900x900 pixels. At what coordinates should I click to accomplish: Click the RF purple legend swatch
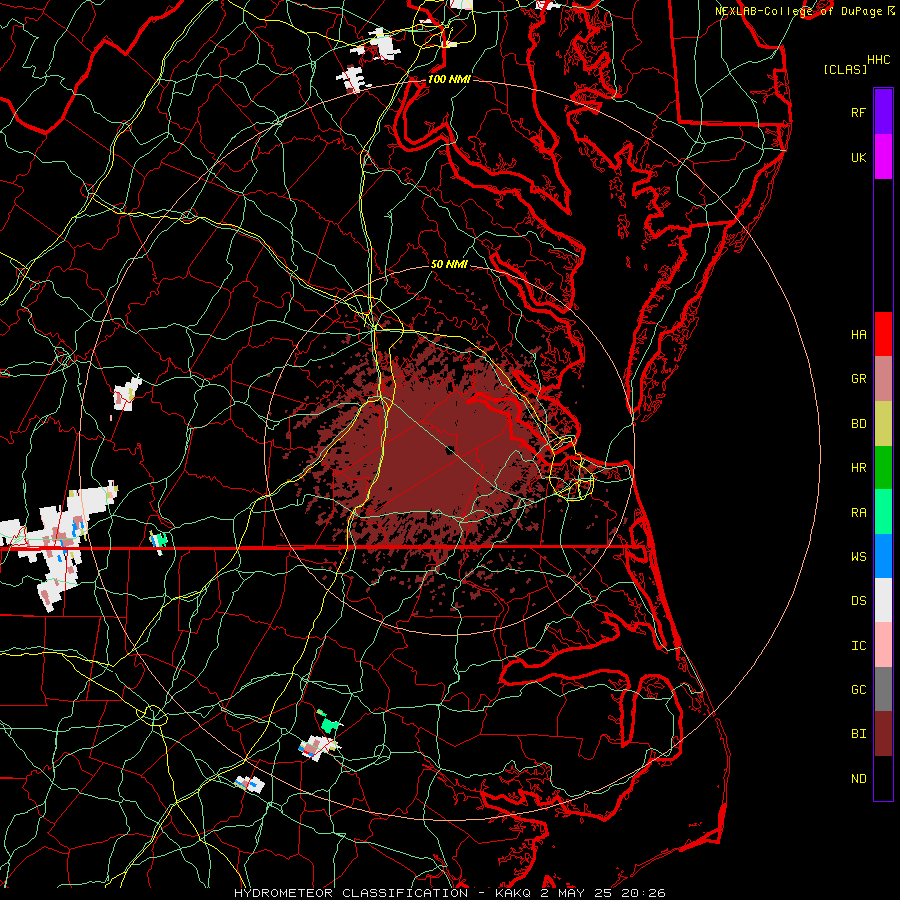coord(883,112)
